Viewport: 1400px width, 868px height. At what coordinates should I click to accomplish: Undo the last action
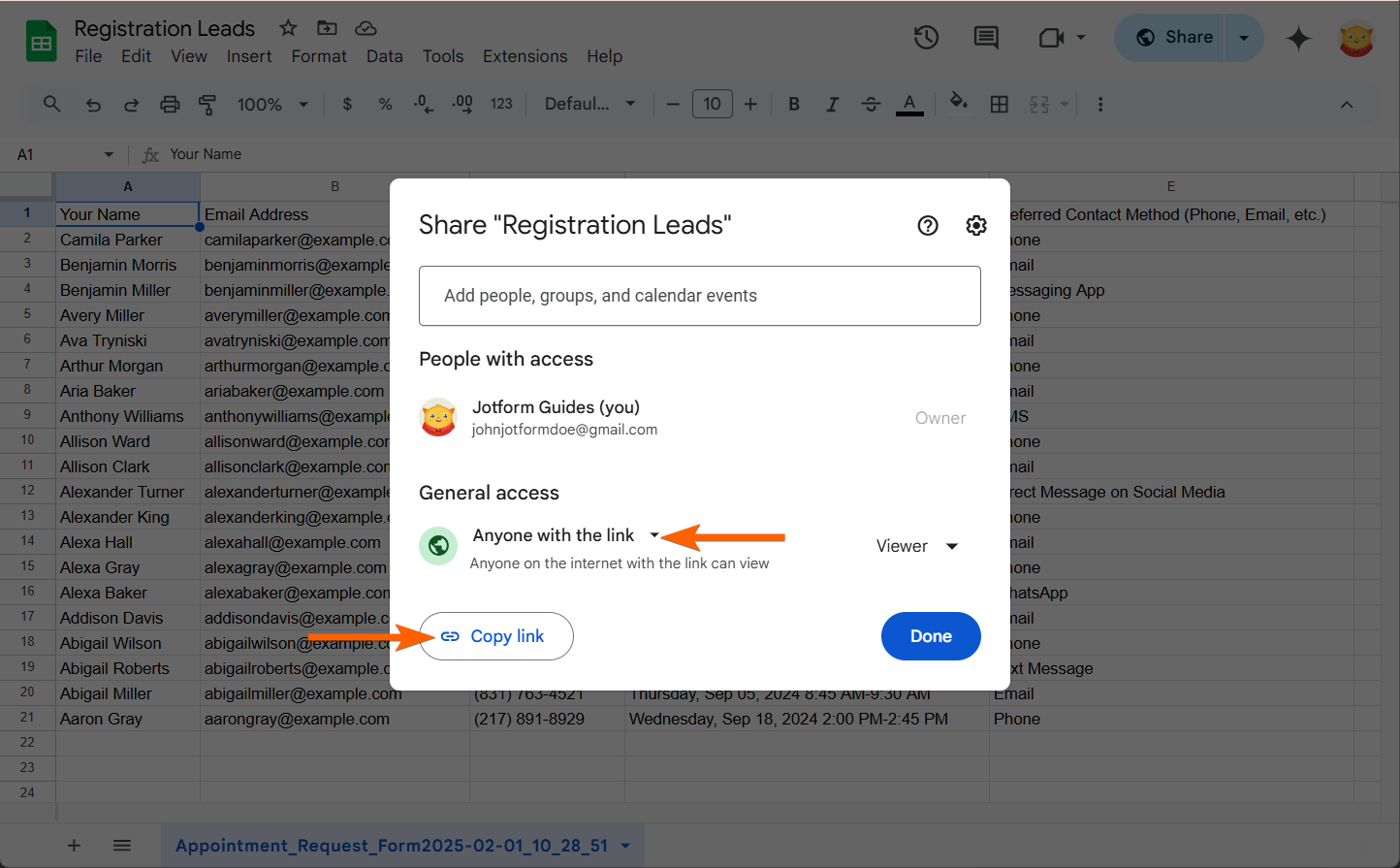pos(93,105)
